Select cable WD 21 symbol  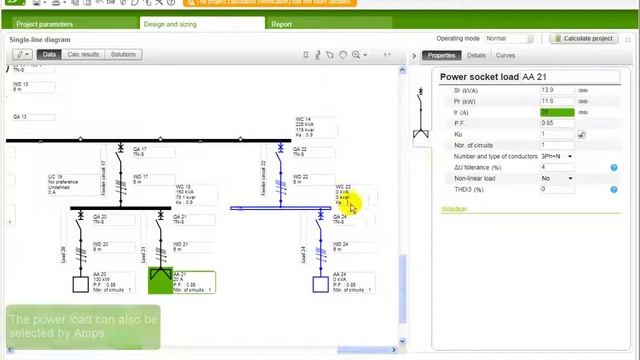click(160, 254)
